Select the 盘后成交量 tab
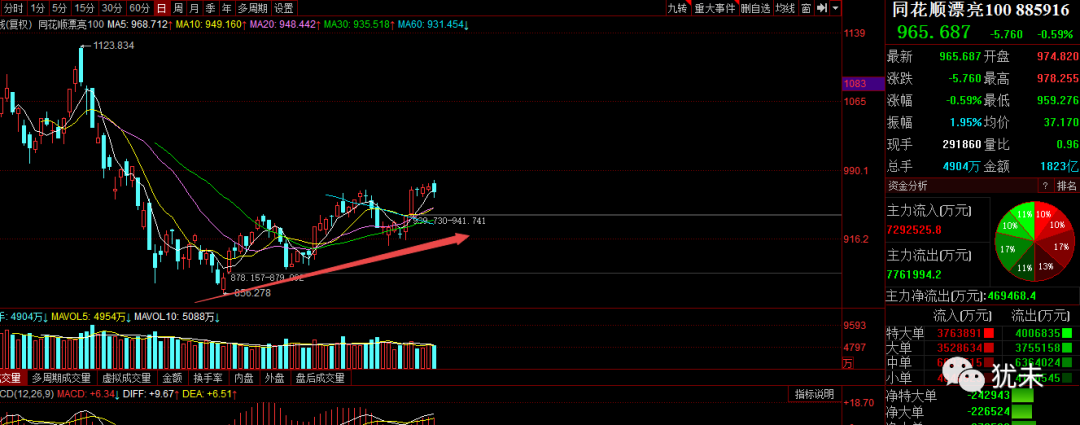This screenshot has height=425, width=1080. pos(320,378)
